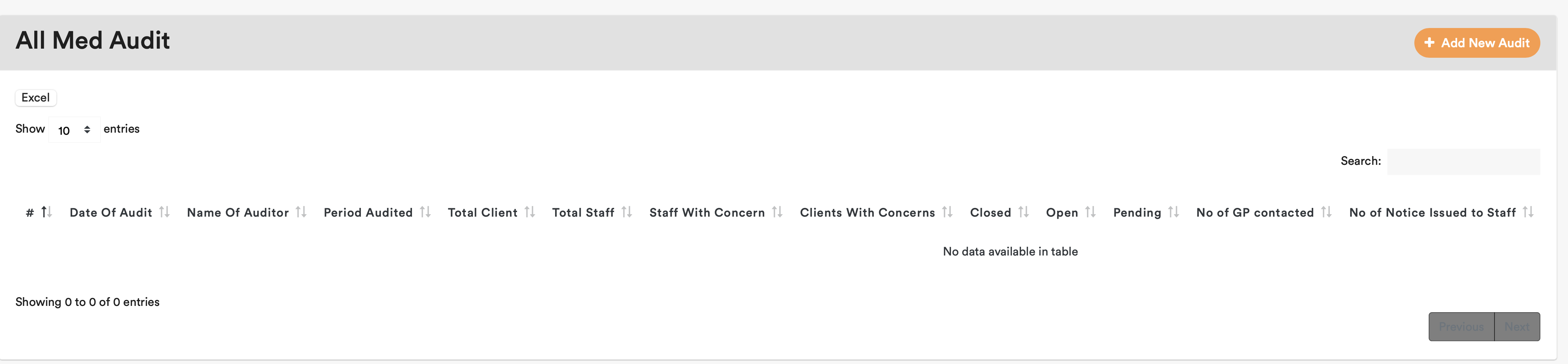Screen dimensions: 1568x364
Task: Focus the Search input field
Action: point(1463,162)
